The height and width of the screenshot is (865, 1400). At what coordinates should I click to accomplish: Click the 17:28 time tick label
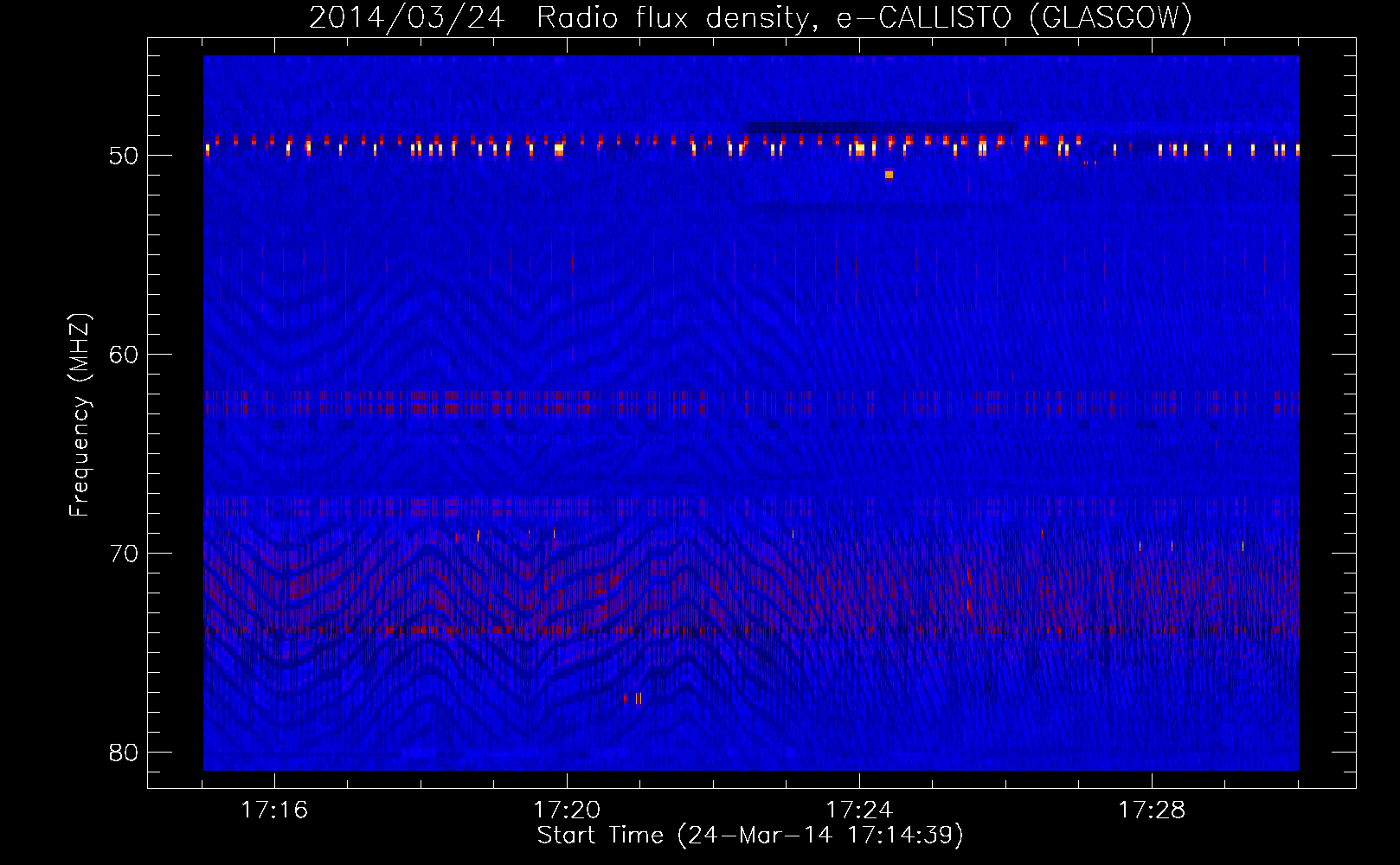[x=1152, y=810]
